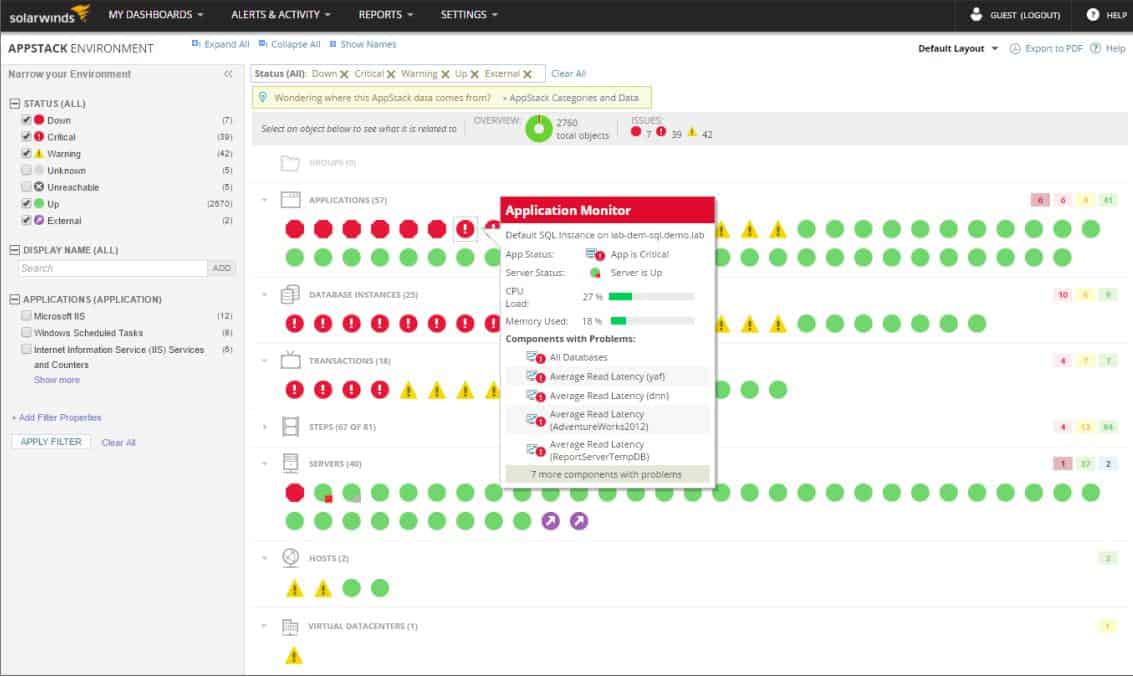Viewport: 1133px width, 677px height.
Task: Enable the Unknown status checkbox
Action: tap(27, 170)
